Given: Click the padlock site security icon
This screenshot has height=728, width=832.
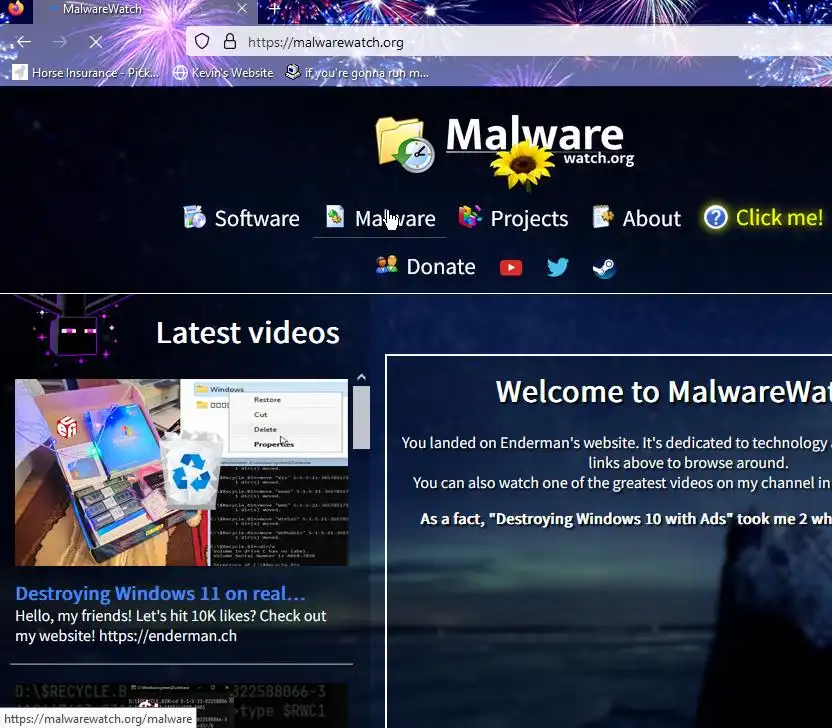Looking at the screenshot, I should [x=230, y=41].
